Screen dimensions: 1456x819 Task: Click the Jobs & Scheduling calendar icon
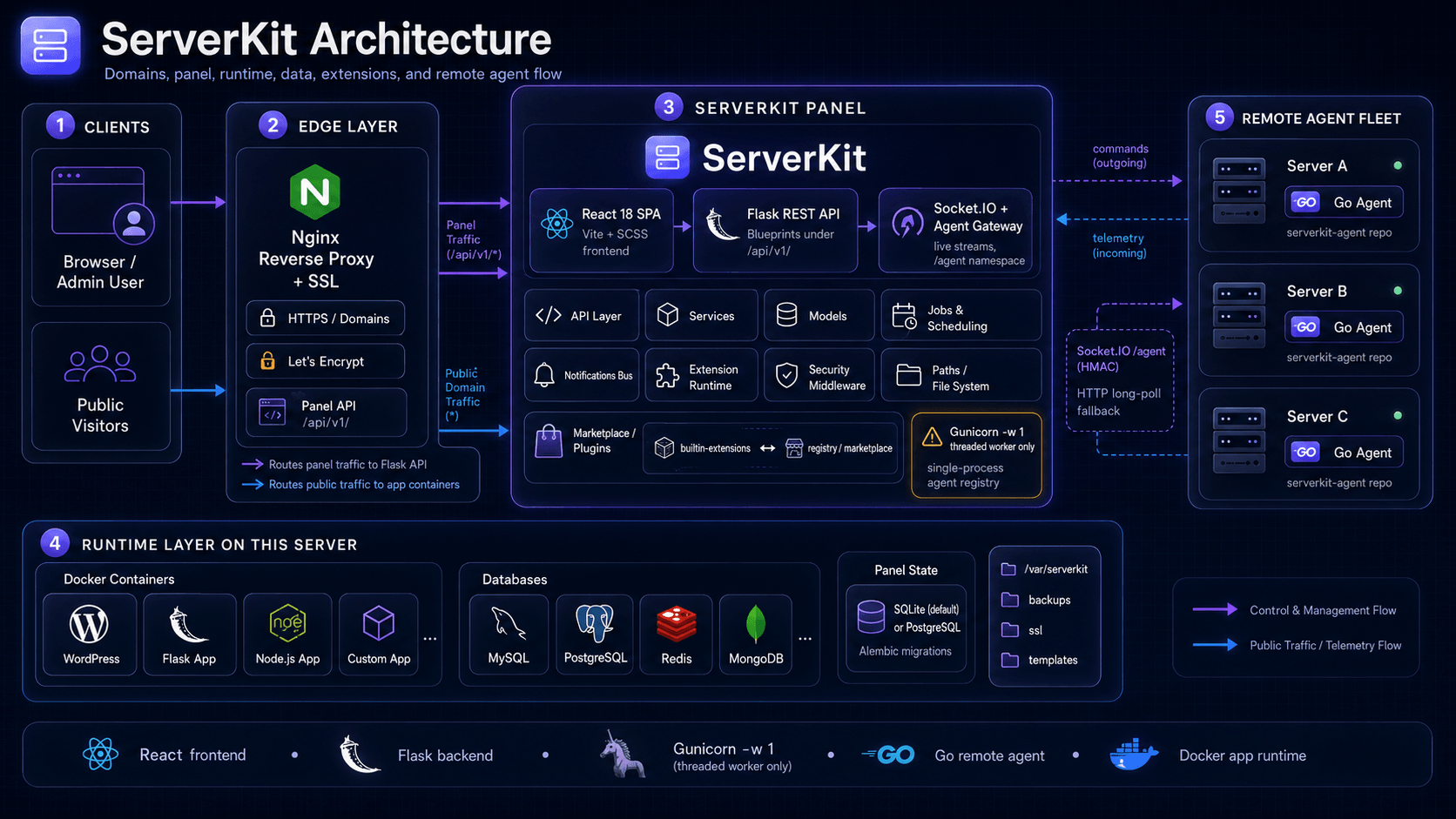[x=905, y=317]
